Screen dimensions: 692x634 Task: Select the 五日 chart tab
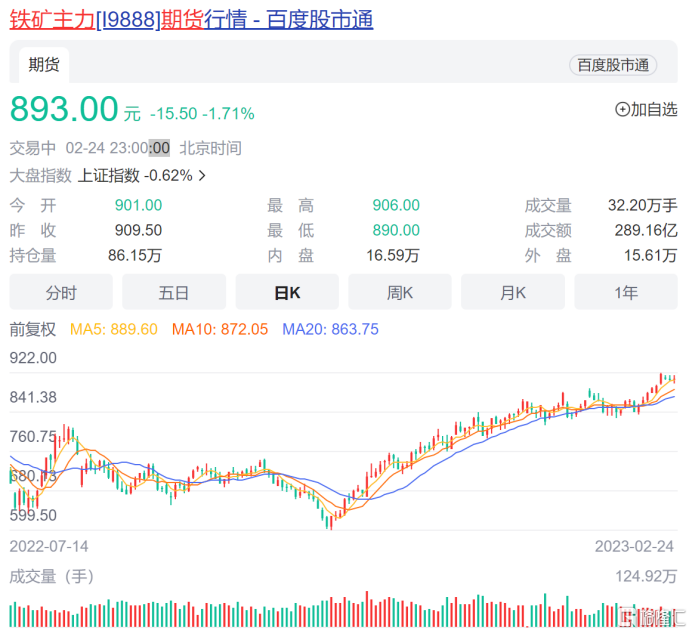point(174,293)
